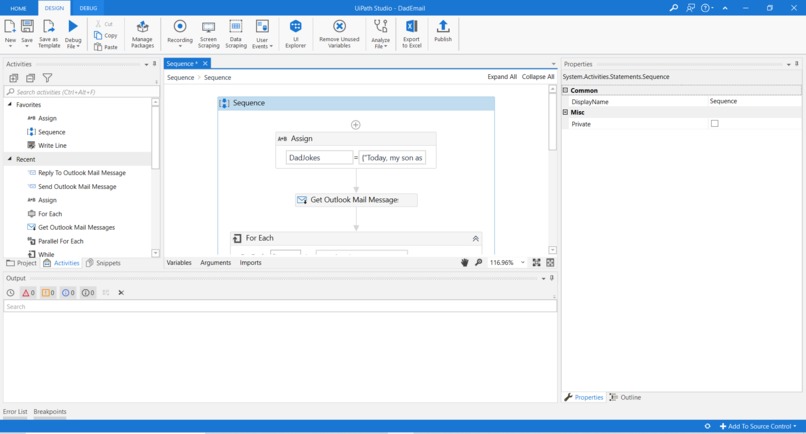Switch to the Outline tab
This screenshot has width=806, height=434.
[x=626, y=397]
